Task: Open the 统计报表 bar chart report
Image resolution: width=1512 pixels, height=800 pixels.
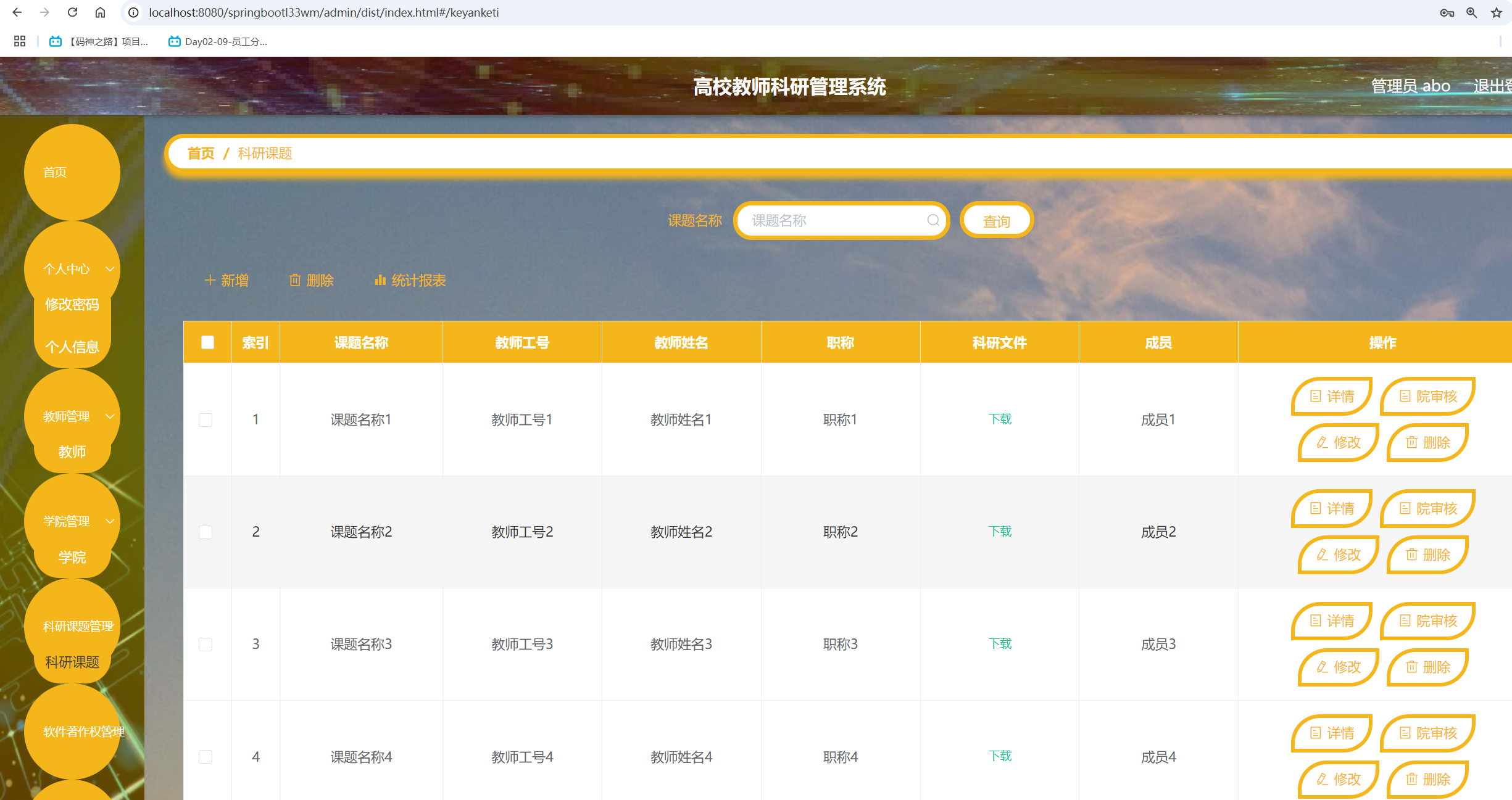Action: [x=381, y=280]
